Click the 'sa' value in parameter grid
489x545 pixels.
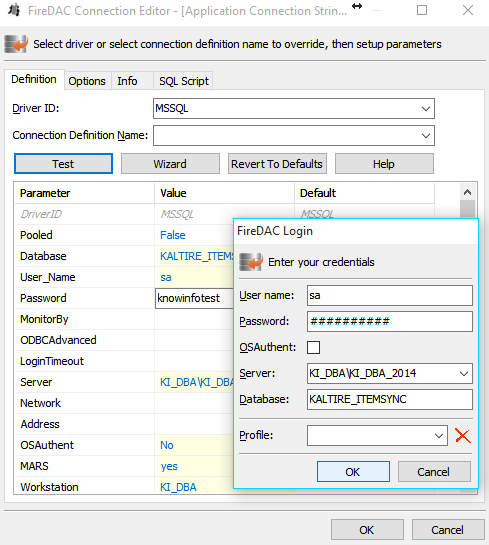point(166,277)
